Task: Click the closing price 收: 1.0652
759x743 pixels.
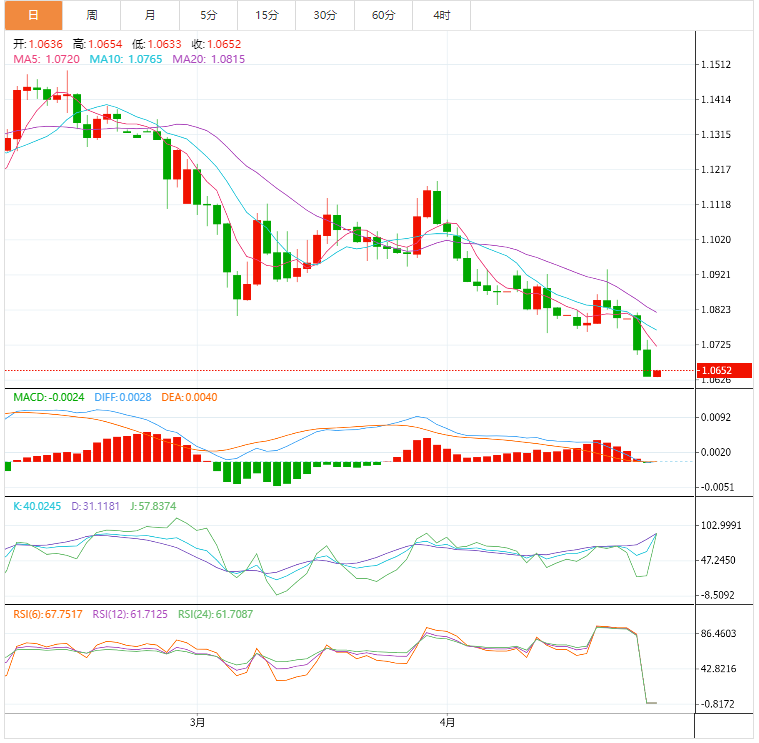Action: tap(216, 44)
